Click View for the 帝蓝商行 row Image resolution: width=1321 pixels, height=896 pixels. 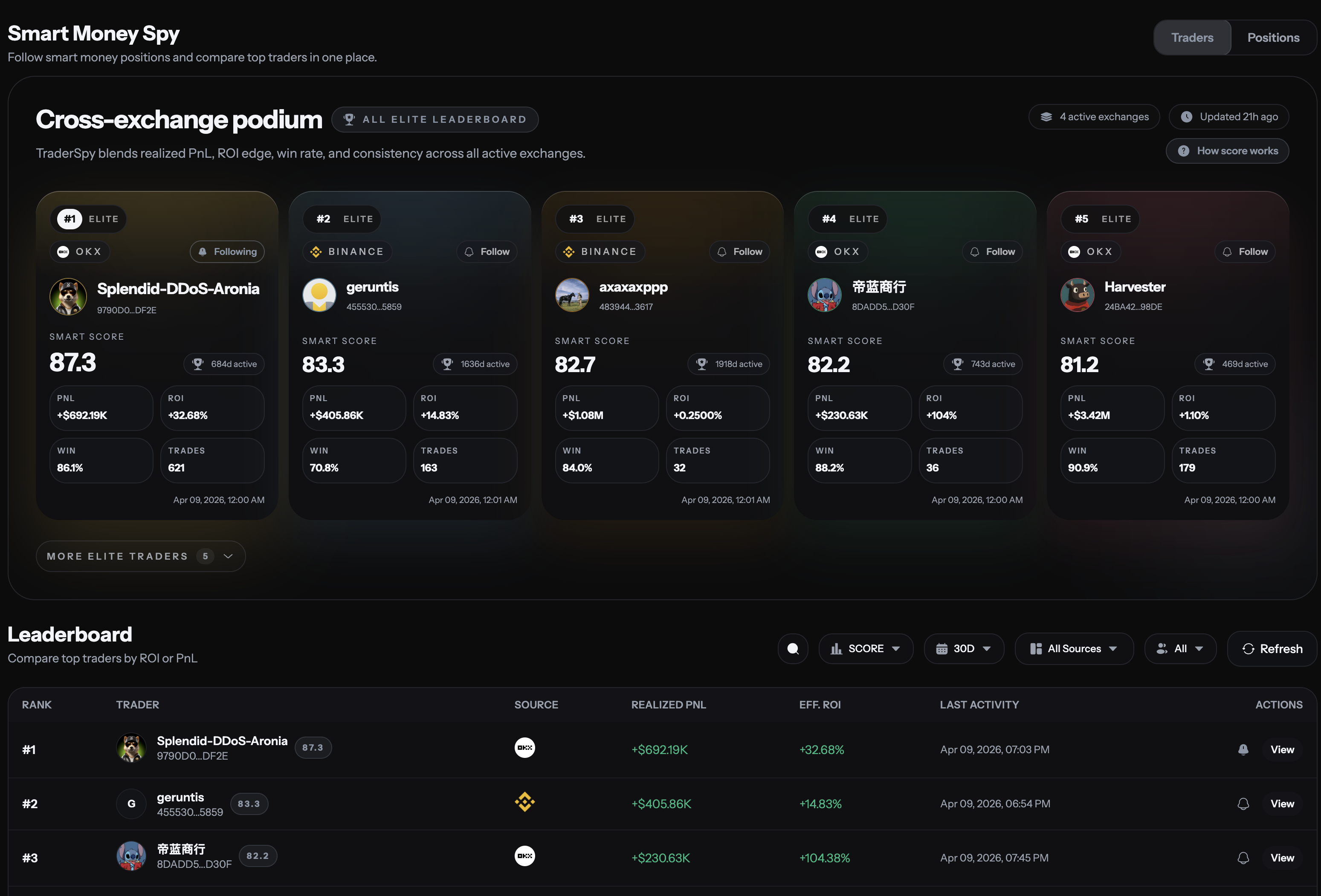tap(1282, 857)
